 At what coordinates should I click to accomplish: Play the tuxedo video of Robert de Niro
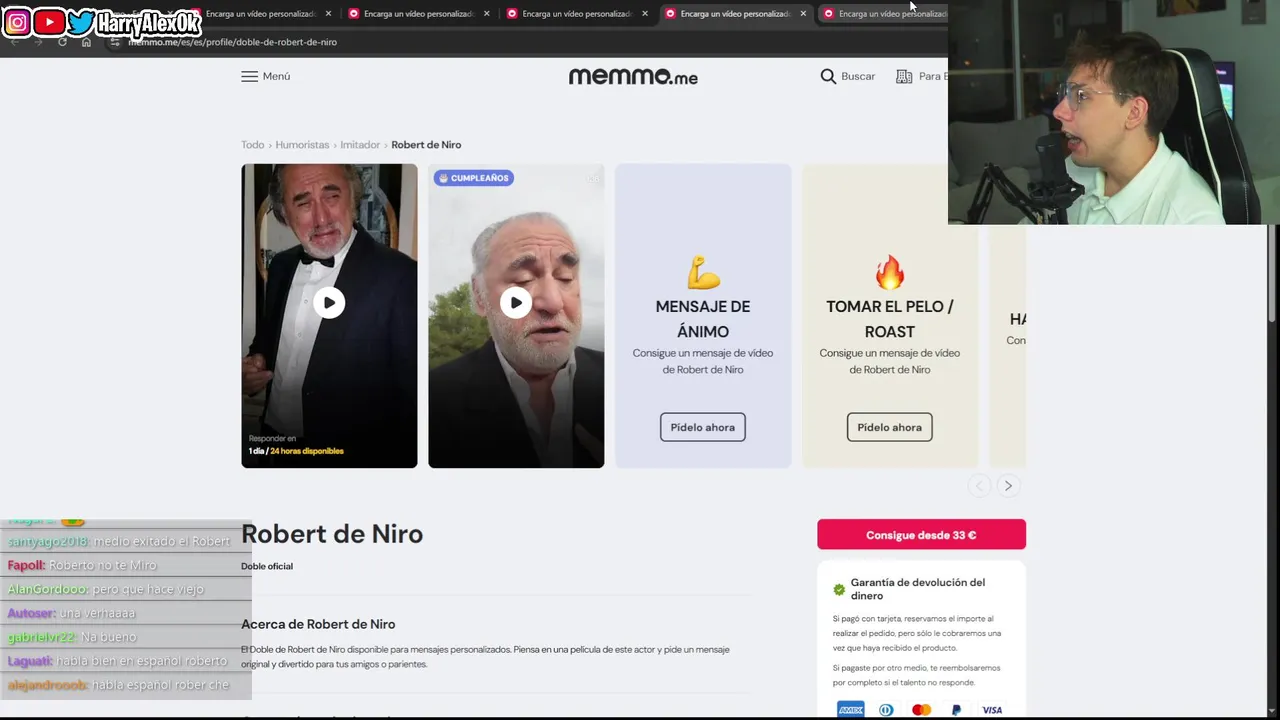point(329,303)
